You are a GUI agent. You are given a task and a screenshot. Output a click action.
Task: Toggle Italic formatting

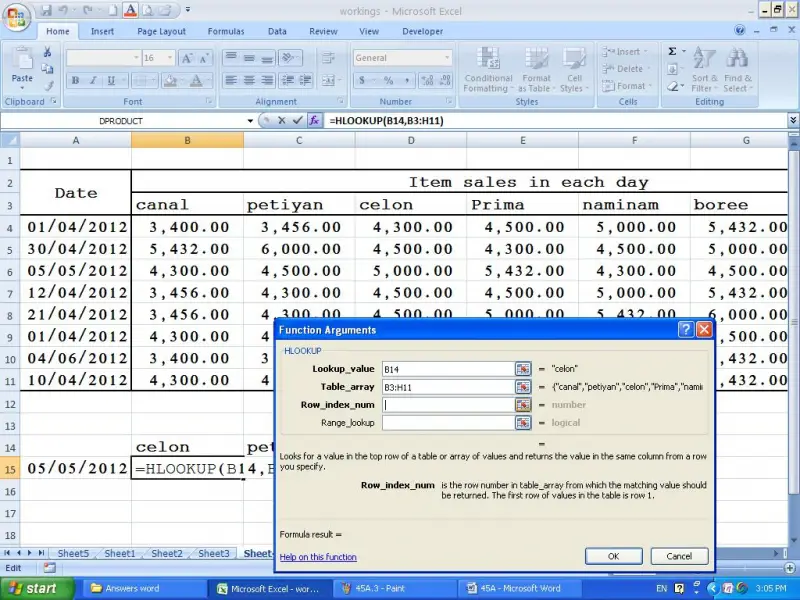click(93, 81)
